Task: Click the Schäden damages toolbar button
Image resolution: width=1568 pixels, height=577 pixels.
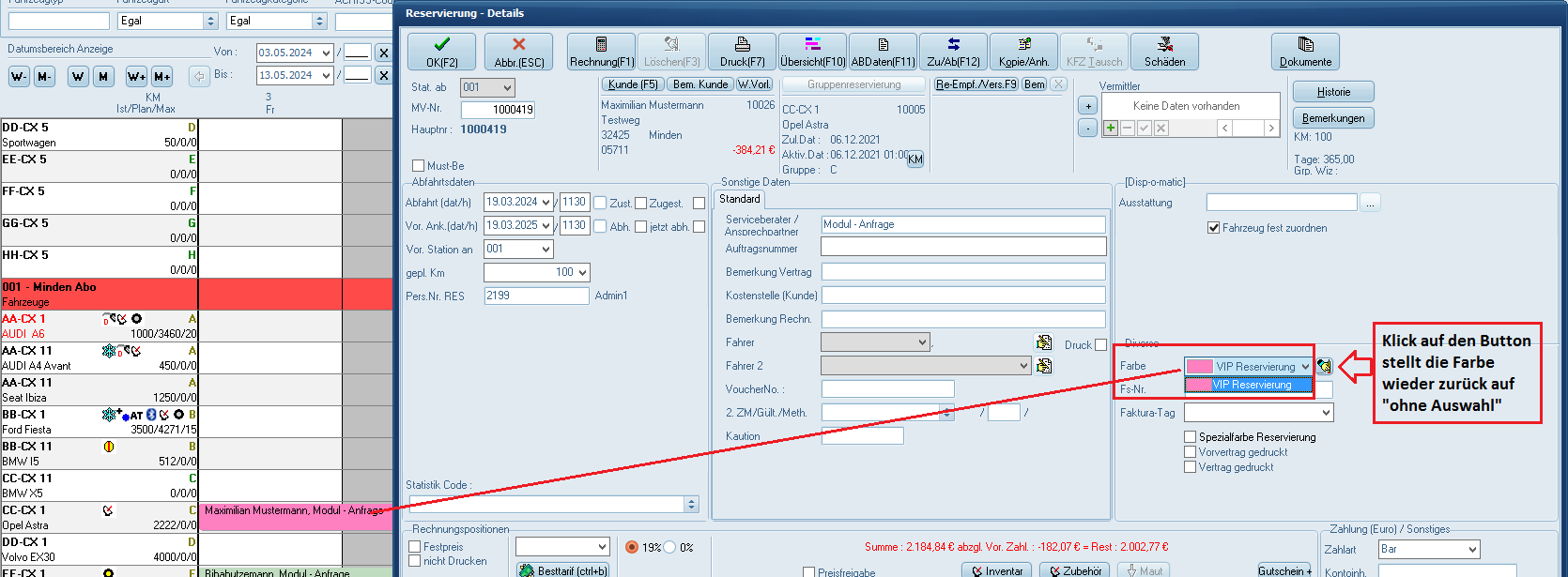Action: (1164, 52)
